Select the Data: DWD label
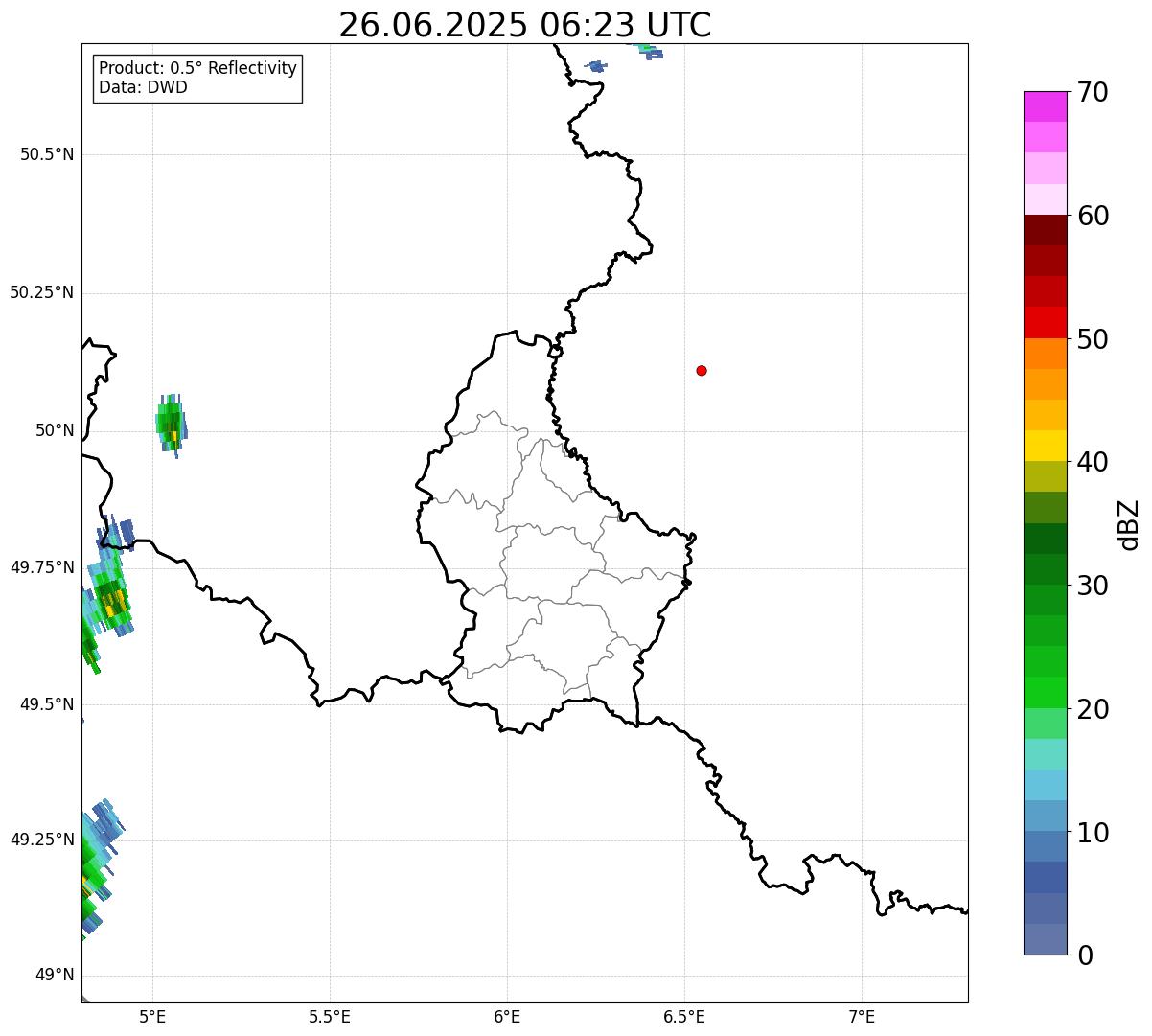 coord(143,88)
